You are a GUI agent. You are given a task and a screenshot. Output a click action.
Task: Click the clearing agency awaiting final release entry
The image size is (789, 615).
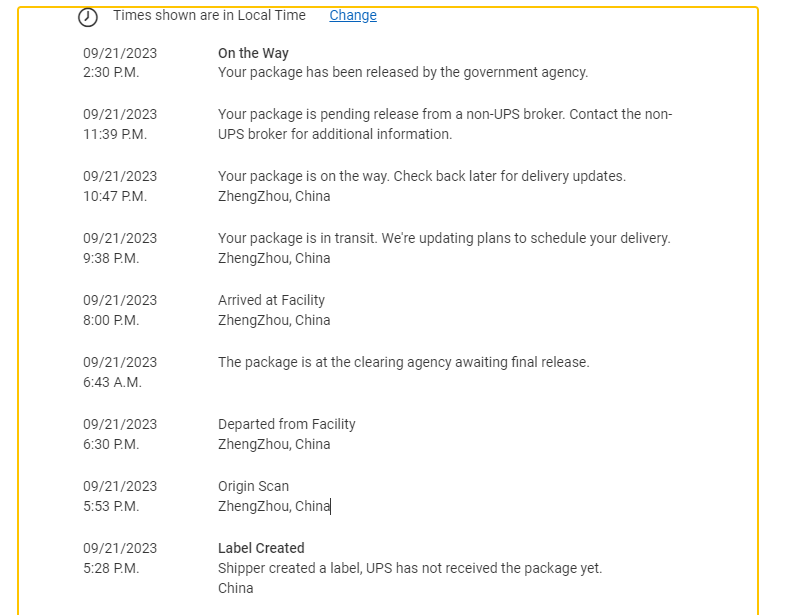tap(404, 362)
